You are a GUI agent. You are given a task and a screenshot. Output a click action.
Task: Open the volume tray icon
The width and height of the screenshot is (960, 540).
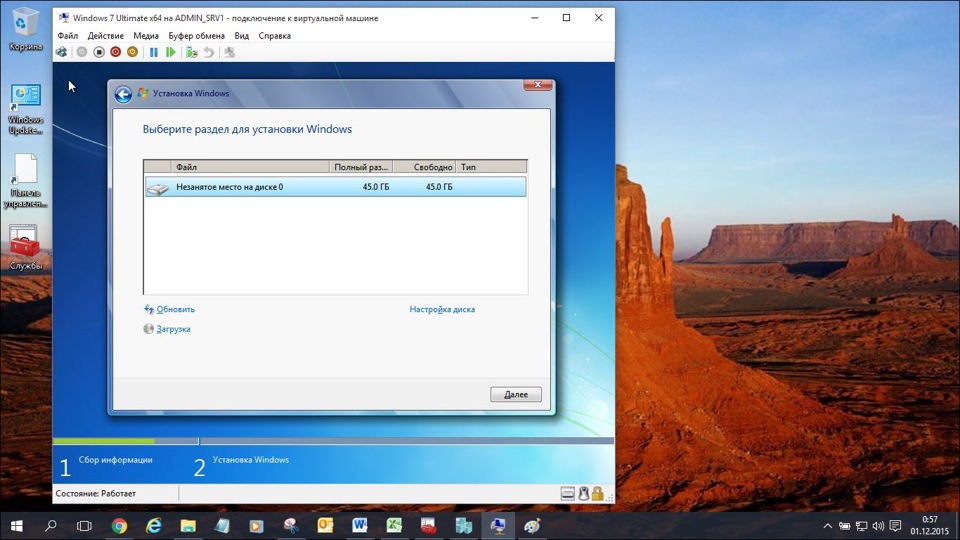(x=878, y=526)
